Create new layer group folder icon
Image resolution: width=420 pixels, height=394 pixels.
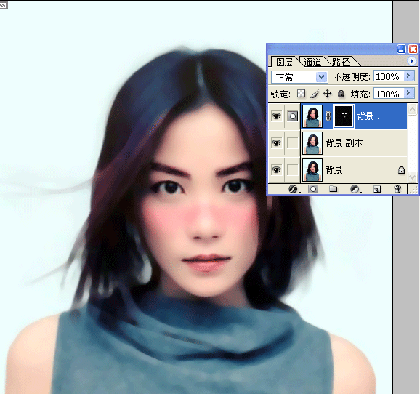click(x=333, y=189)
